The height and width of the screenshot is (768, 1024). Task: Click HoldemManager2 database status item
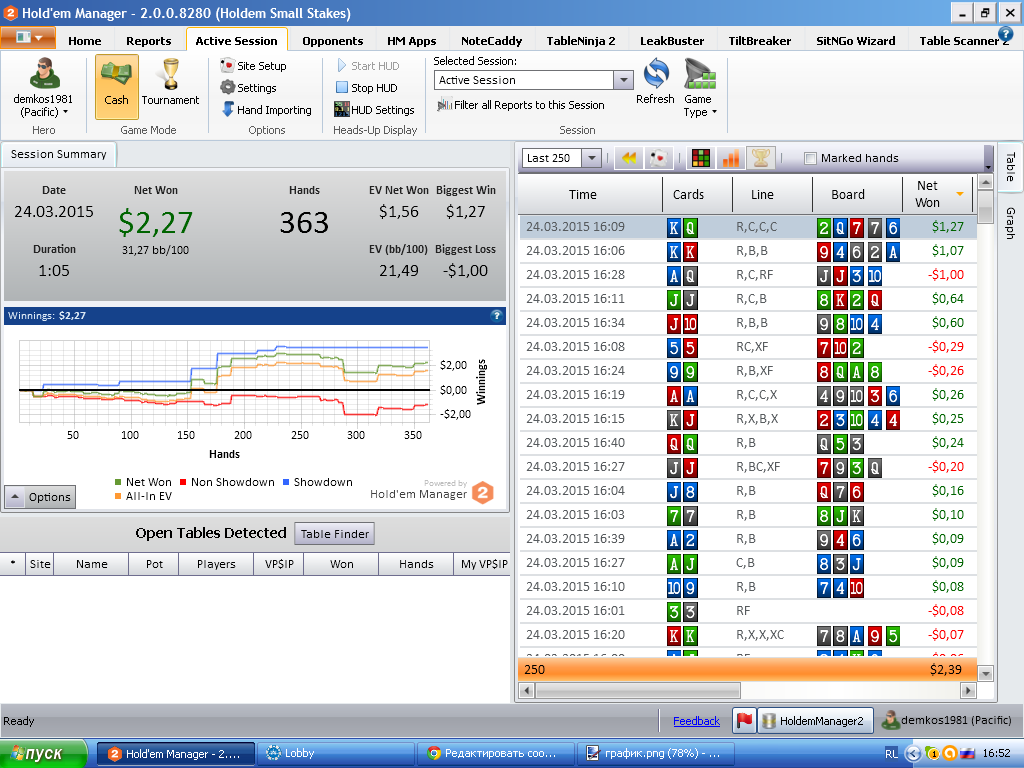(x=814, y=720)
